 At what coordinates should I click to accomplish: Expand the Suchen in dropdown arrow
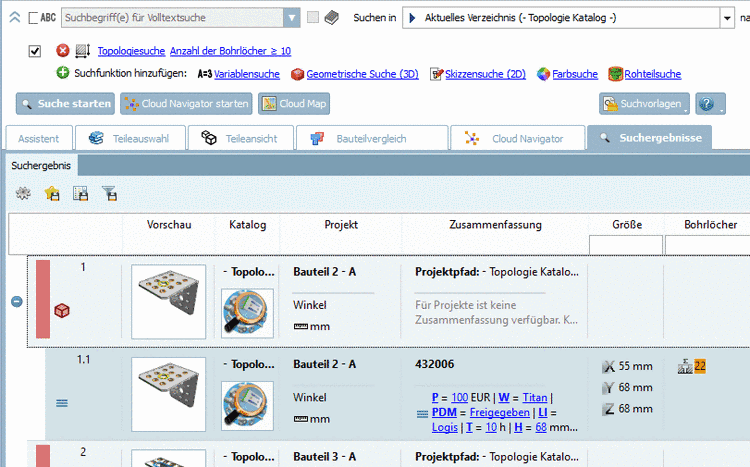(x=727, y=18)
